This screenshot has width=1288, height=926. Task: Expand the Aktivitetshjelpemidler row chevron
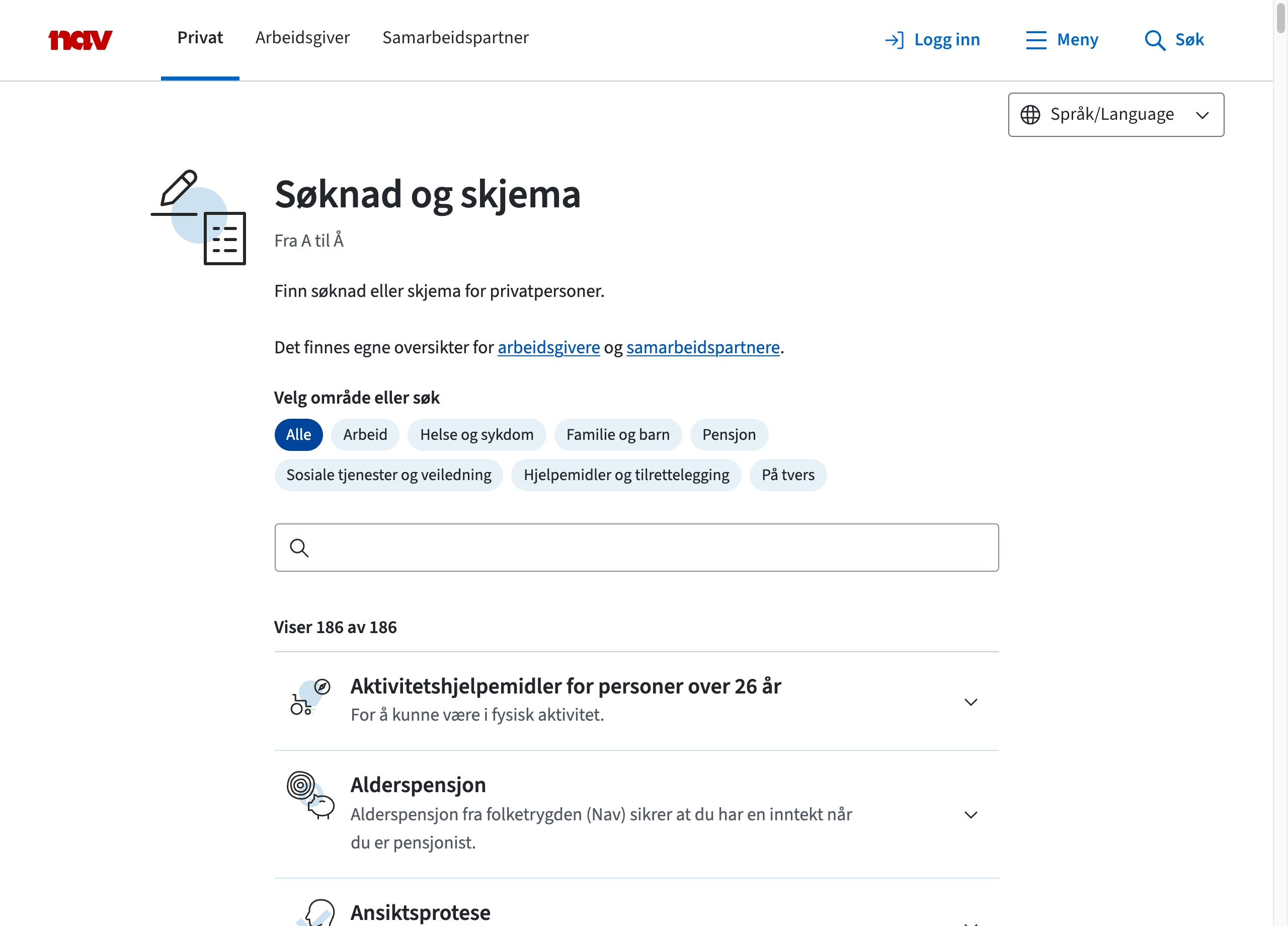point(971,702)
